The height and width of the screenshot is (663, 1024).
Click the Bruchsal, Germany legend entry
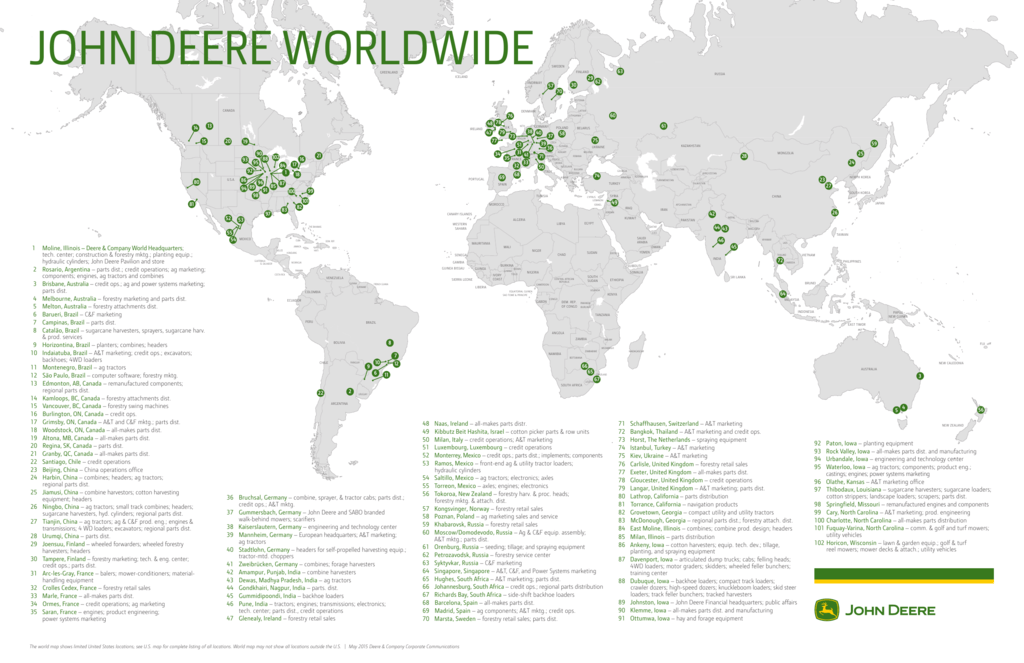[315, 501]
